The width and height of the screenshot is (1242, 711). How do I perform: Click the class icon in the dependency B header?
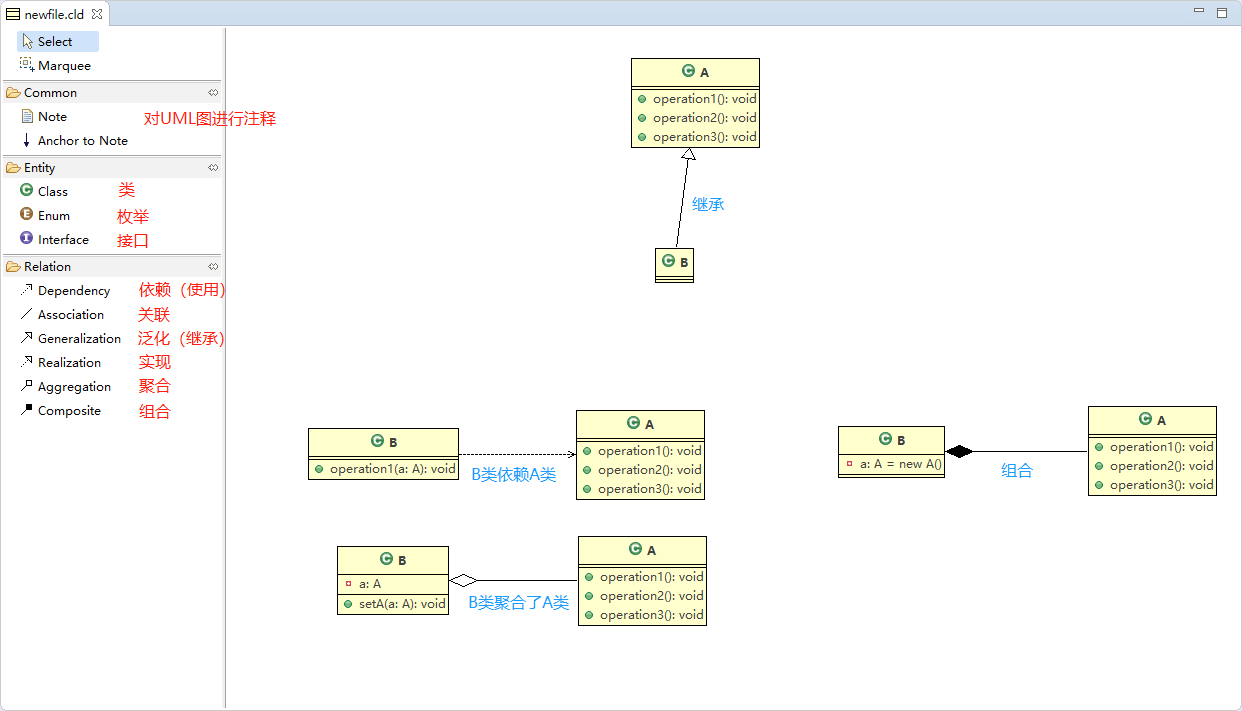pos(377,441)
